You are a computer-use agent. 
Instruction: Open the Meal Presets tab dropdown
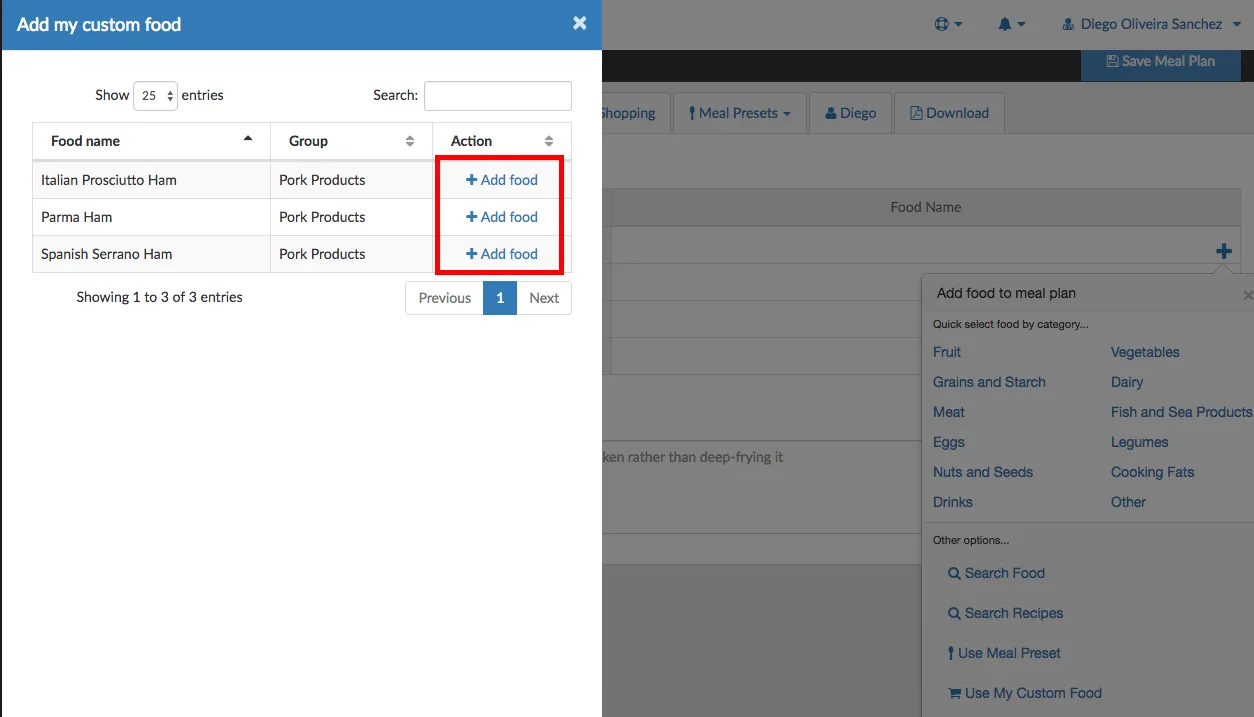coord(739,113)
